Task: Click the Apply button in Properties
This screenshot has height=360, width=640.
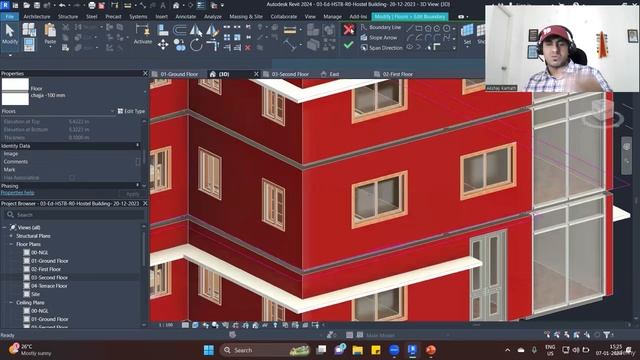Action: coord(133,194)
